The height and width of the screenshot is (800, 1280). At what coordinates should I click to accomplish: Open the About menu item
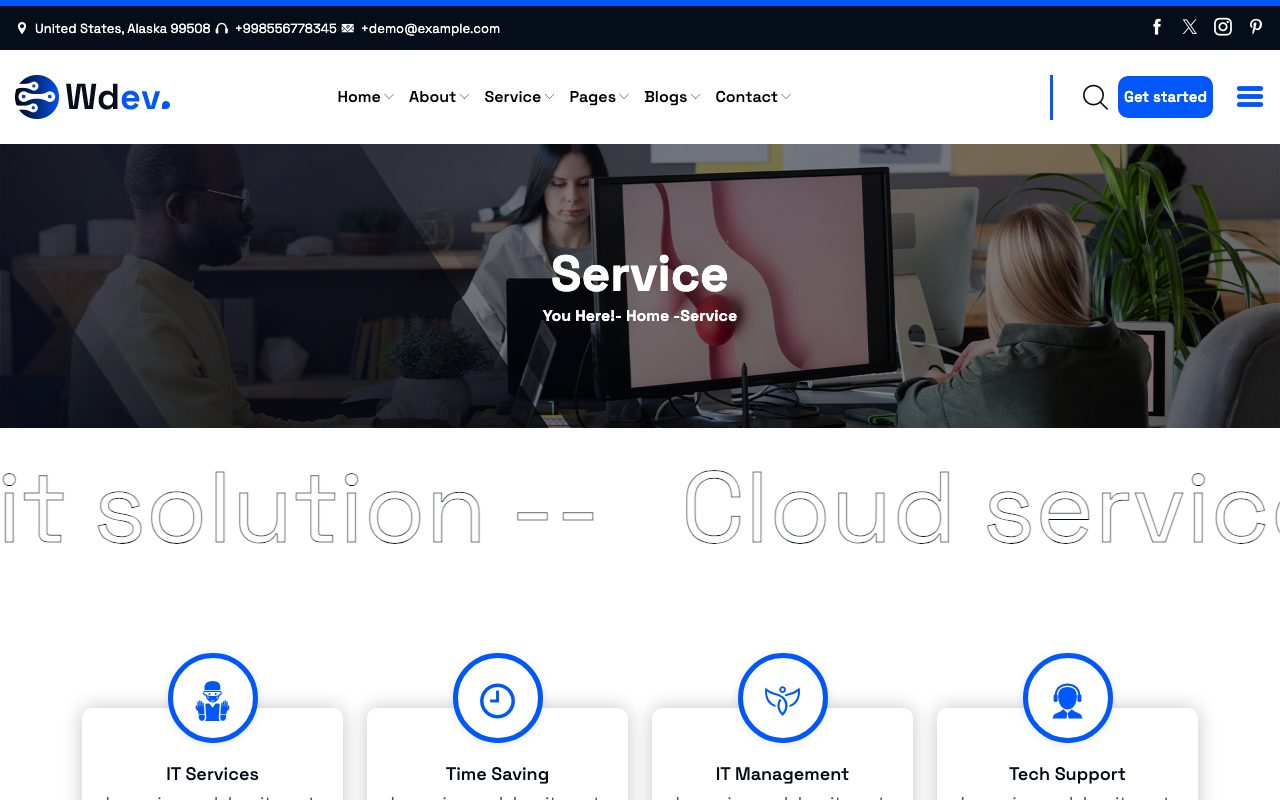pos(432,97)
